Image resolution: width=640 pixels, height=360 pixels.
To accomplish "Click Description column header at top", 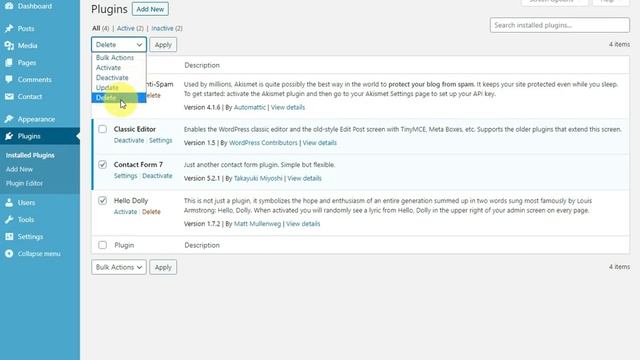I will (x=202, y=65).
